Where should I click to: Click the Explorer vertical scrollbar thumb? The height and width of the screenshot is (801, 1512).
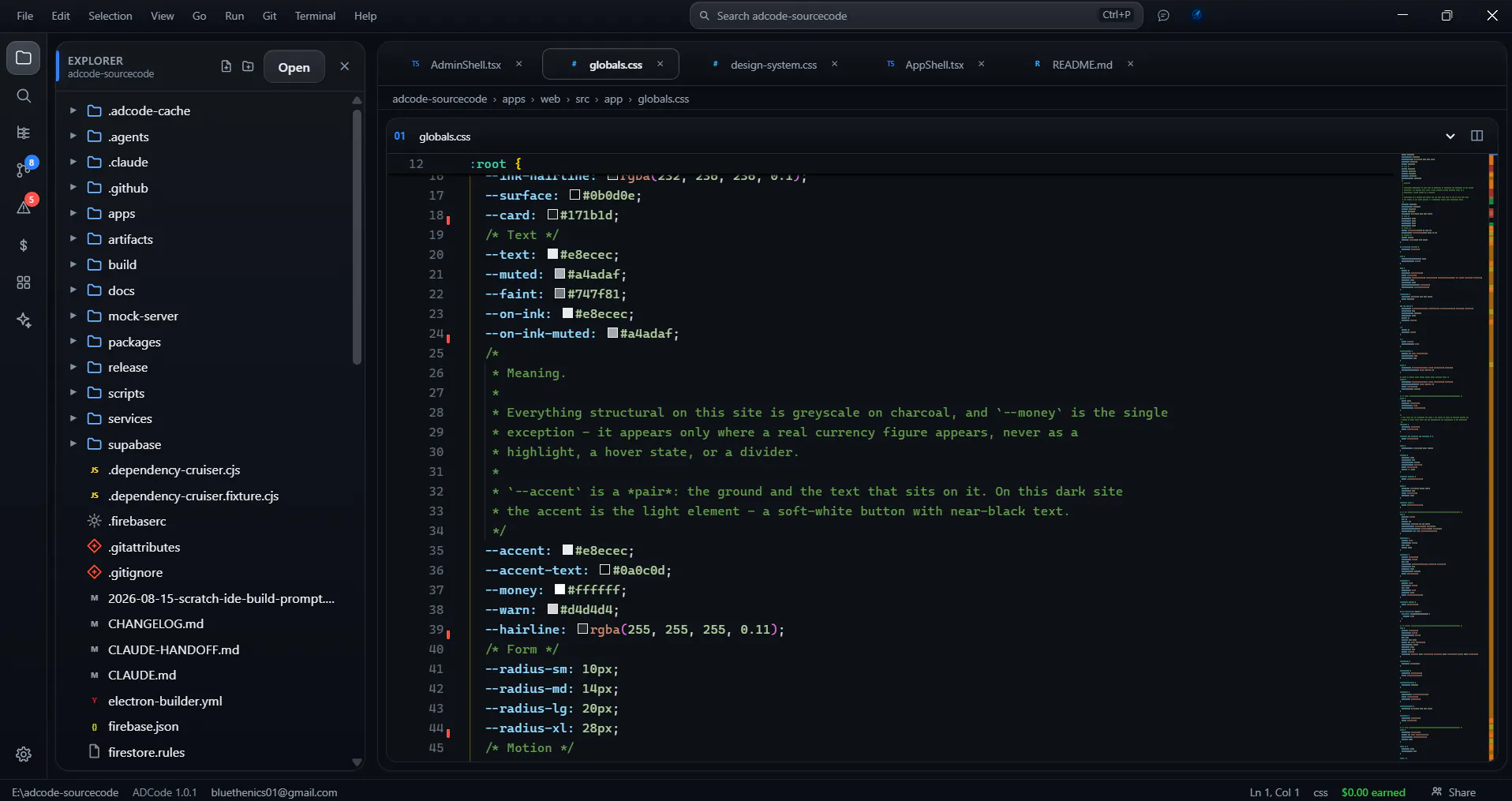[x=357, y=237]
